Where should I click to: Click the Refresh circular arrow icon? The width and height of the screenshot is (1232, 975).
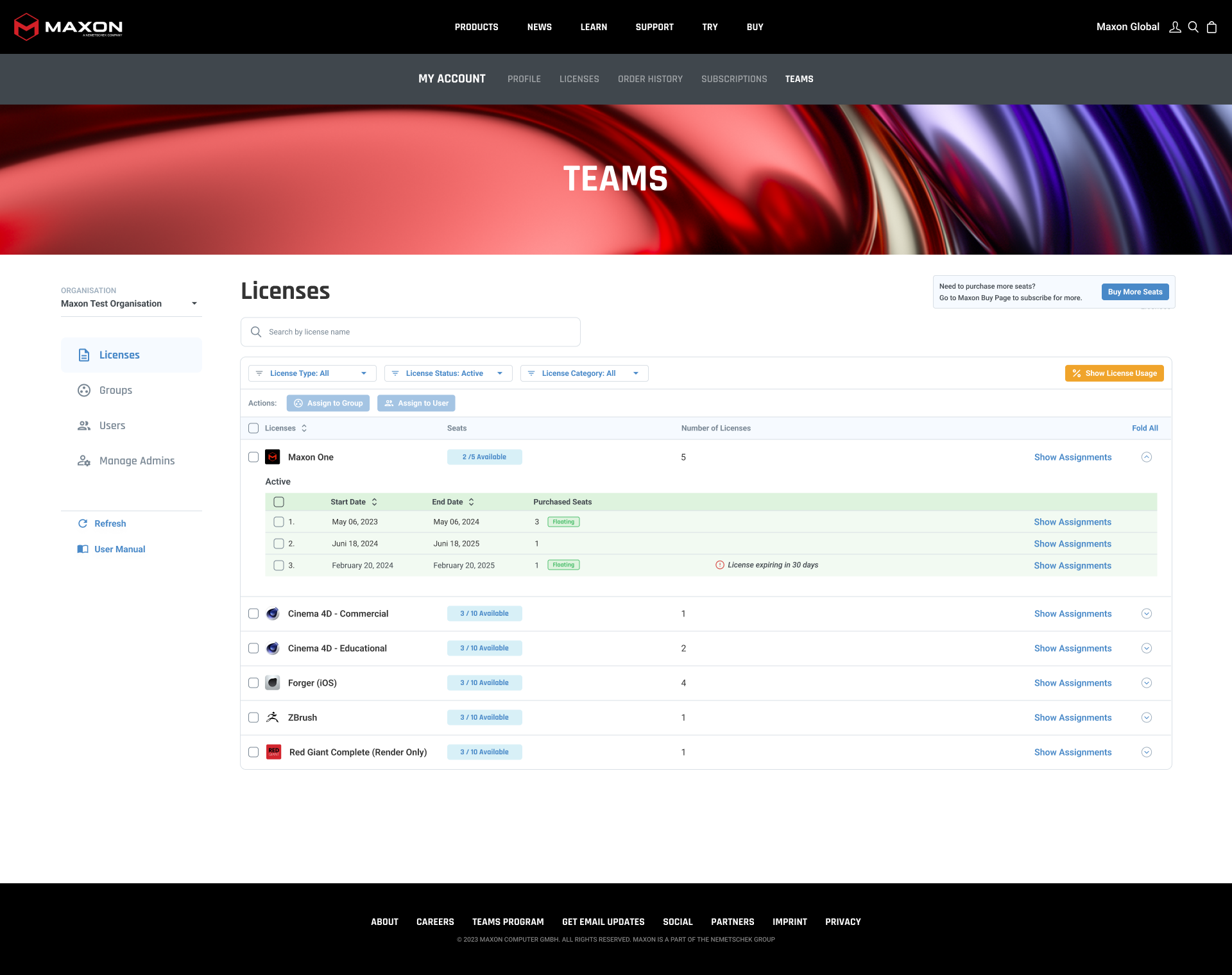coord(83,523)
